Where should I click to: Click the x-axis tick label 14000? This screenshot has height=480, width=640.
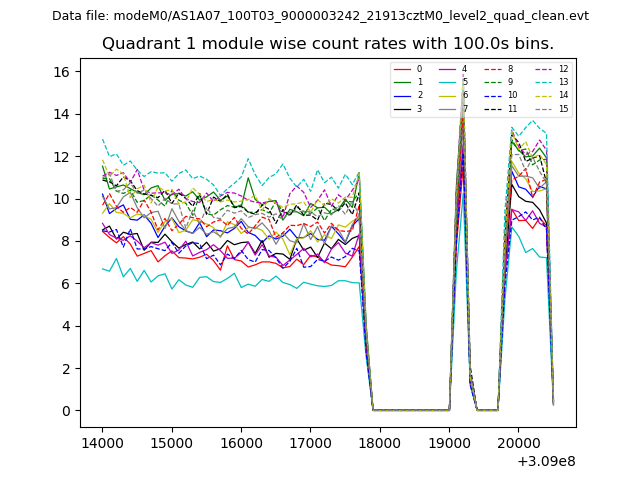click(x=102, y=441)
